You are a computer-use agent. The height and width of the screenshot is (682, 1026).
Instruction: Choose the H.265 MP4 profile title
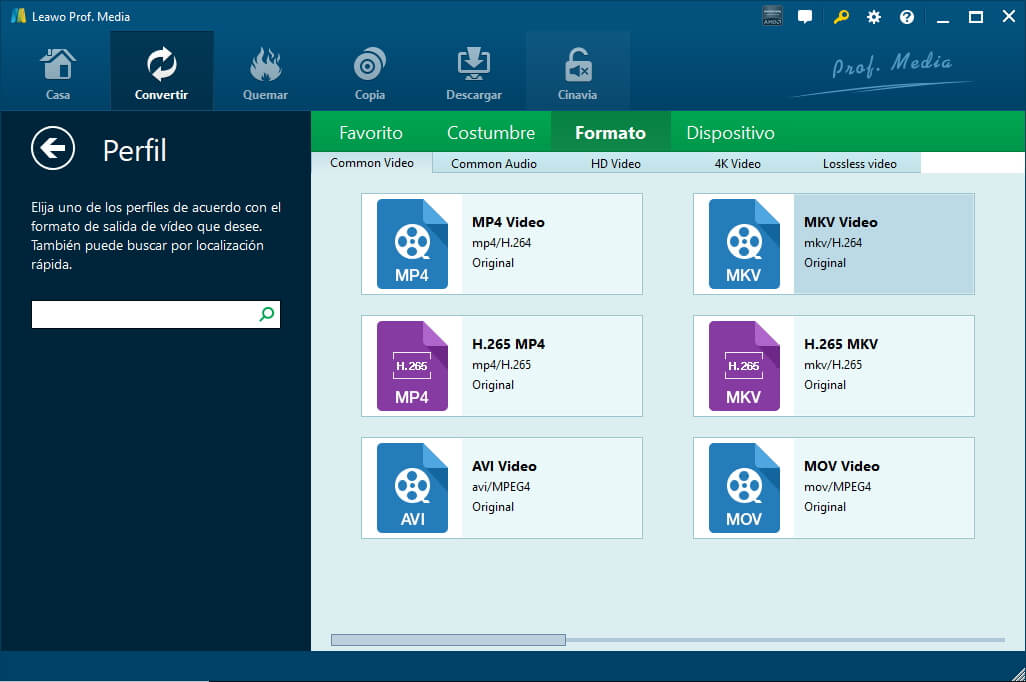click(x=508, y=344)
